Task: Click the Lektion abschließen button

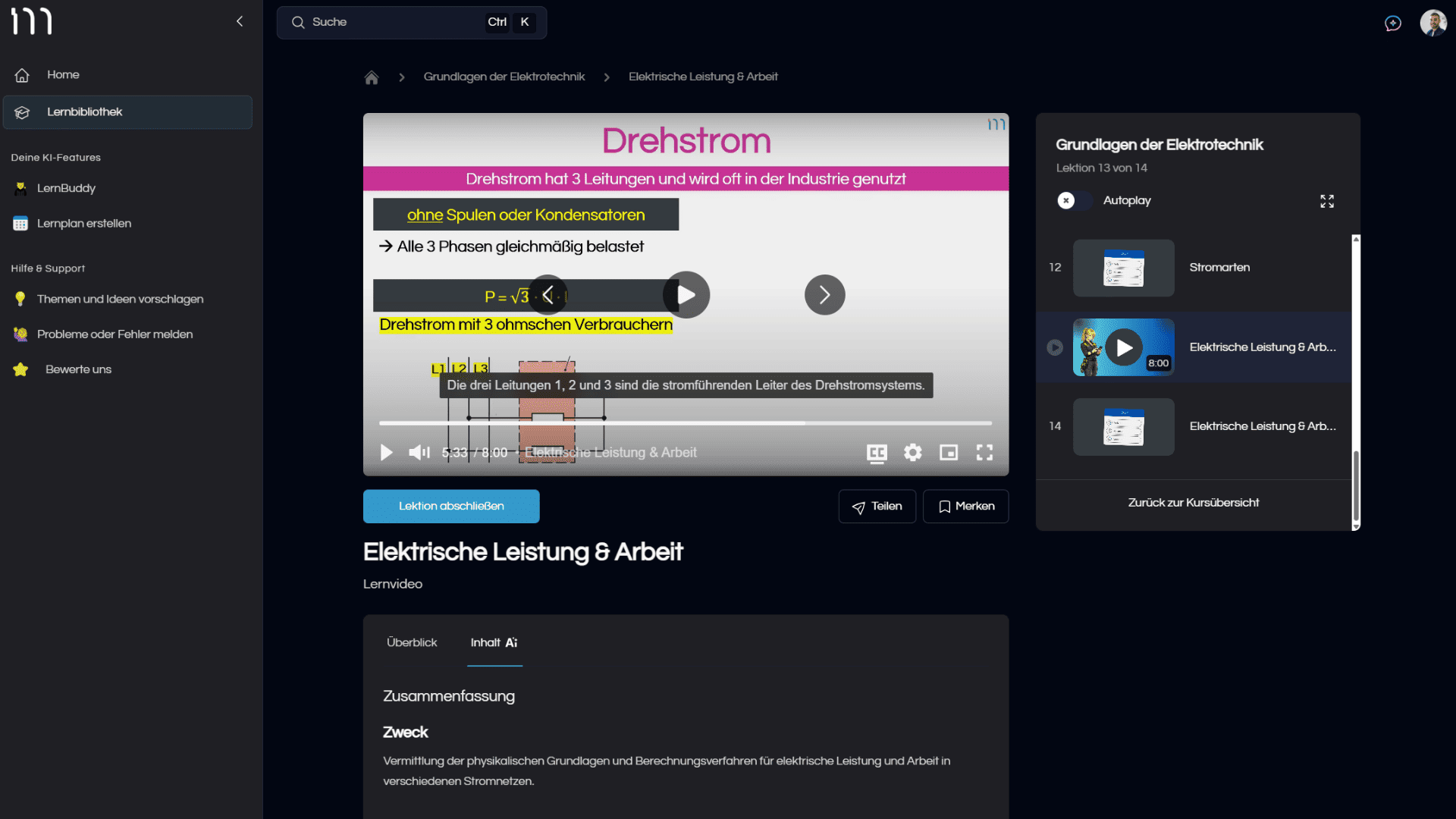Action: [x=451, y=506]
